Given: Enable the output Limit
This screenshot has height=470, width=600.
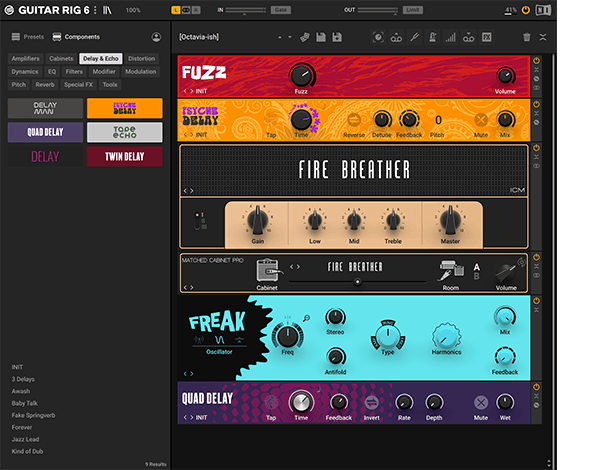Looking at the screenshot, I should (x=413, y=10).
